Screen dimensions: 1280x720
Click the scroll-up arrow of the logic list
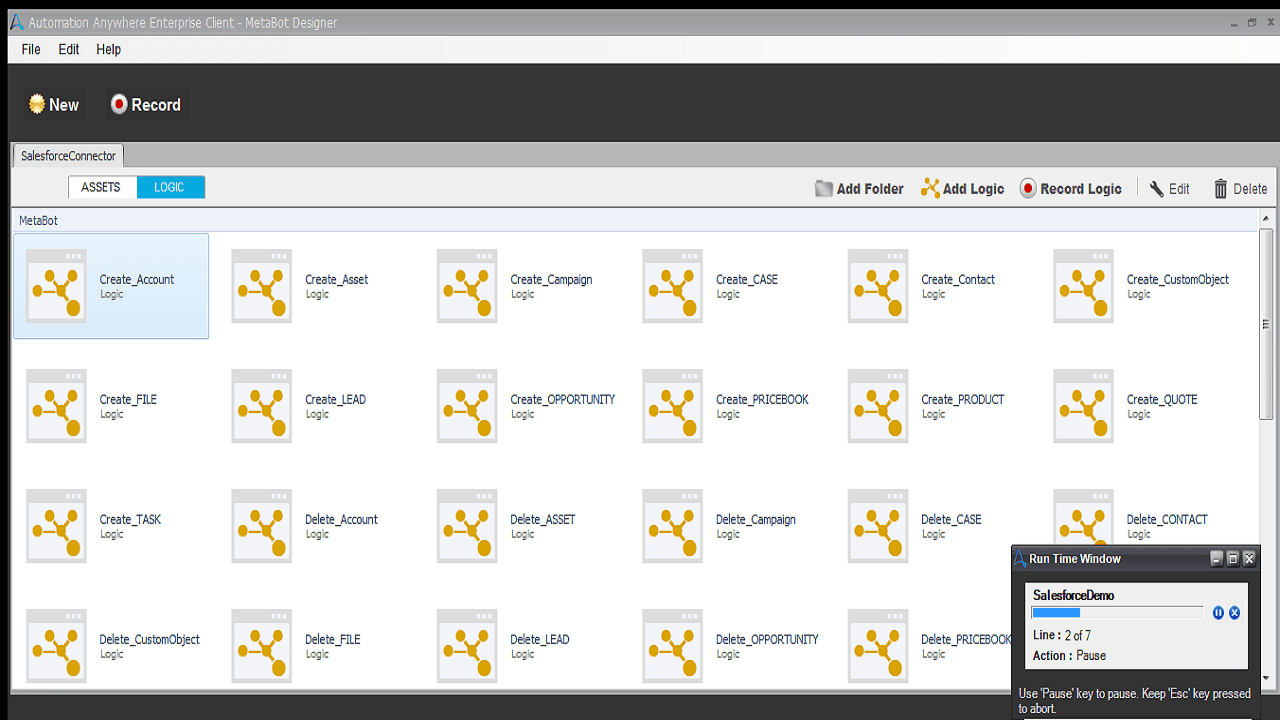(x=1266, y=218)
